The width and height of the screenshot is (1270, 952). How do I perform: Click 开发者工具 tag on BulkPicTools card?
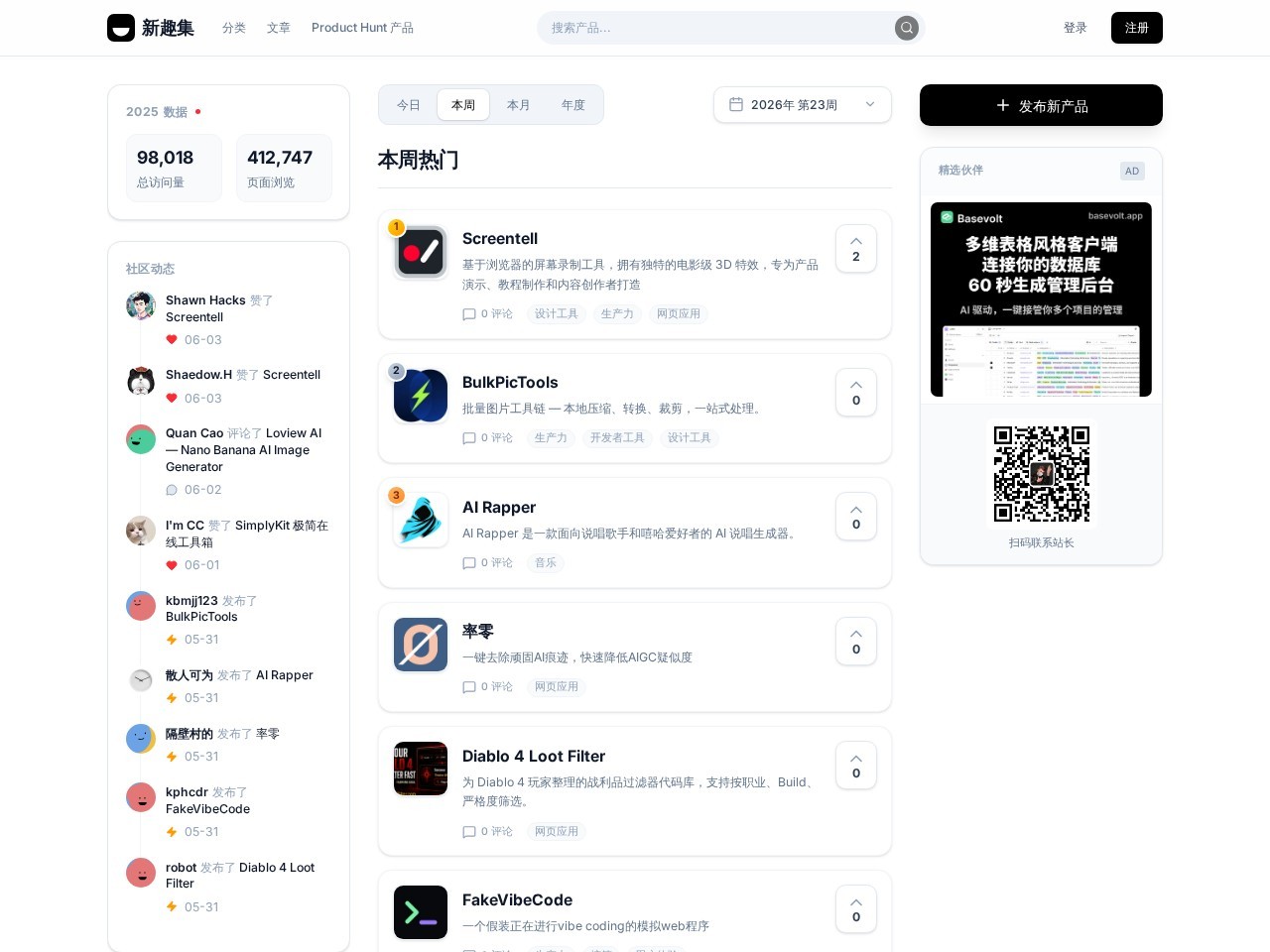(x=617, y=438)
